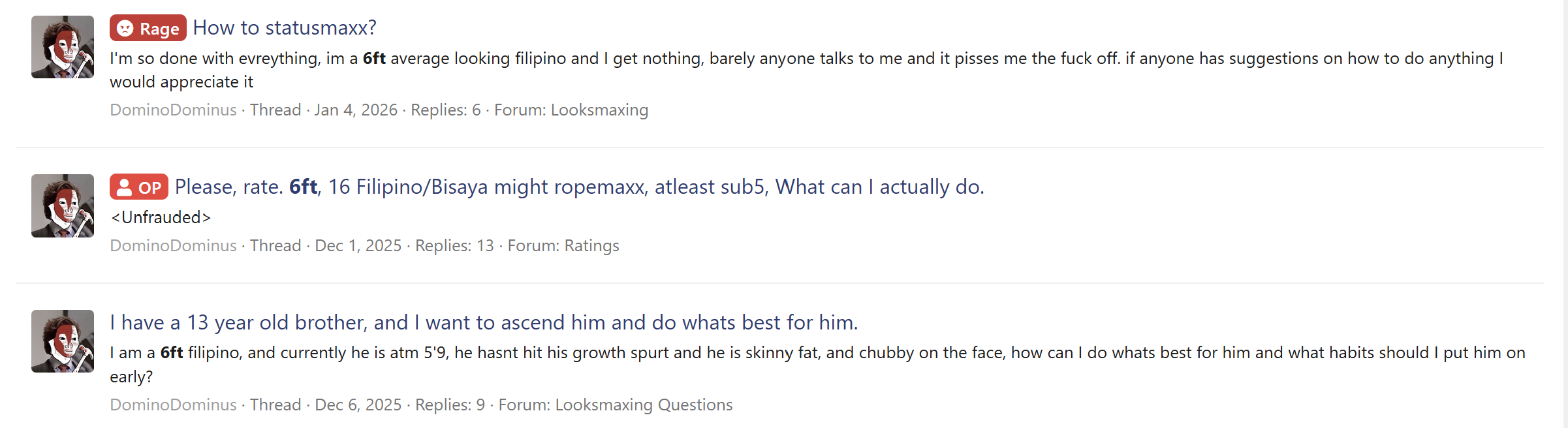This screenshot has width=1568, height=428.
Task: Go to the Ratings forum link
Action: tap(591, 246)
